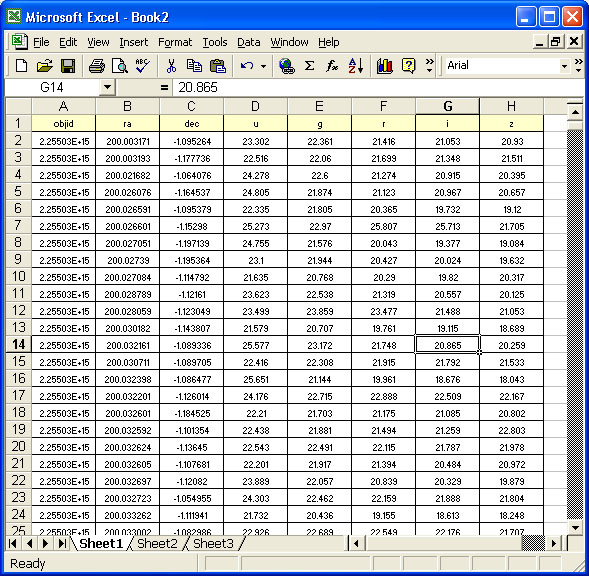The width and height of the screenshot is (589, 576).
Task: Expand the Name Box dropdown next to G14
Action: 107,87
